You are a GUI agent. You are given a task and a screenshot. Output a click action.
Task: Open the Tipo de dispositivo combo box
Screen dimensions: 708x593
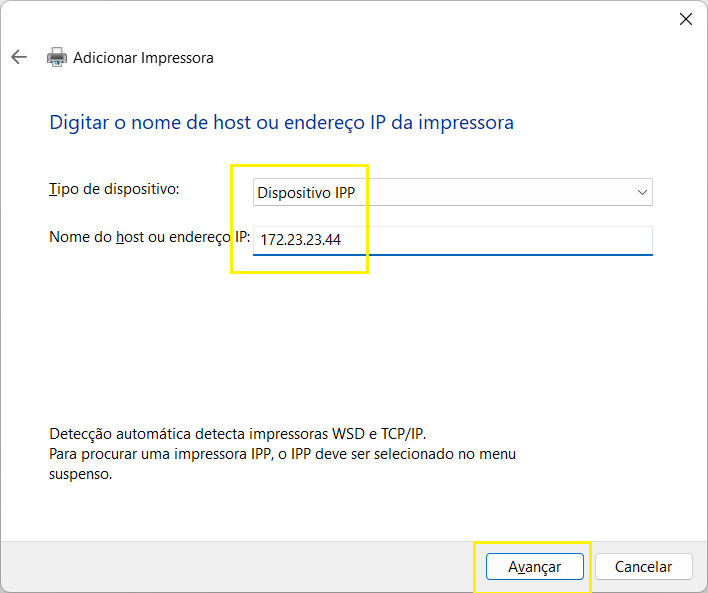pyautogui.click(x=452, y=192)
